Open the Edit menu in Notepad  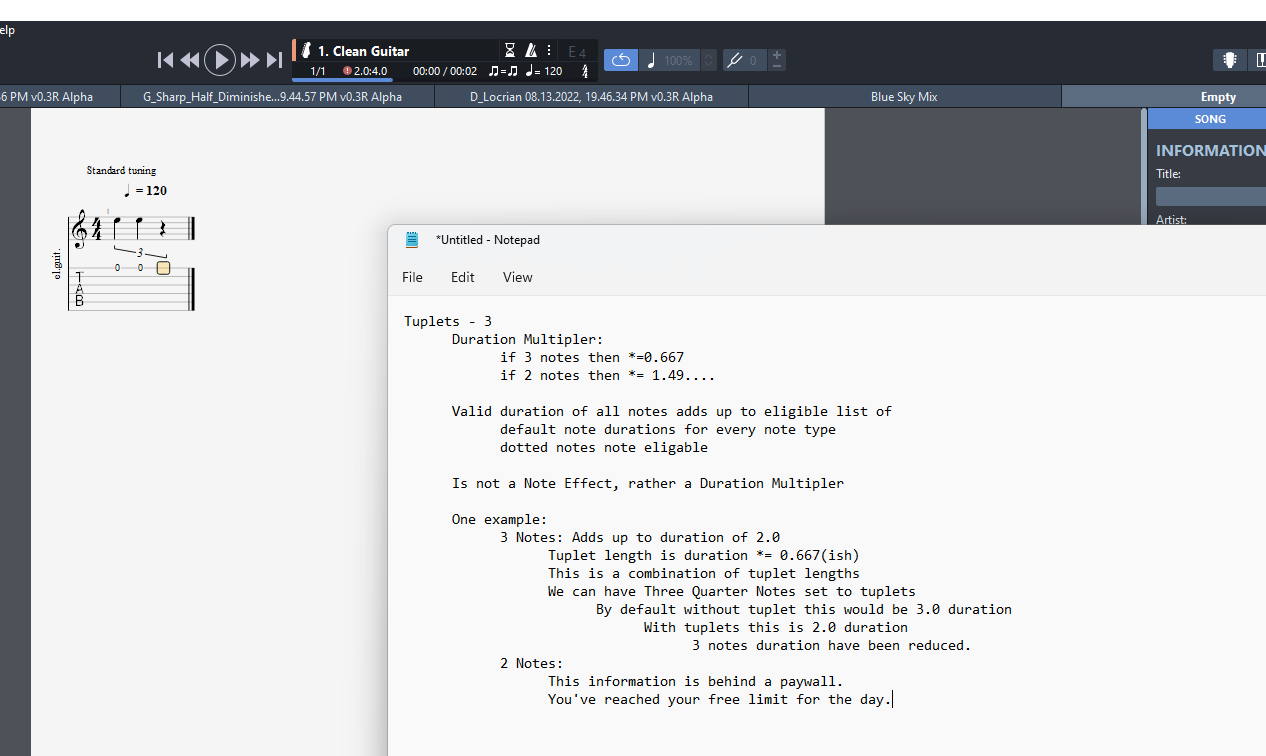462,277
